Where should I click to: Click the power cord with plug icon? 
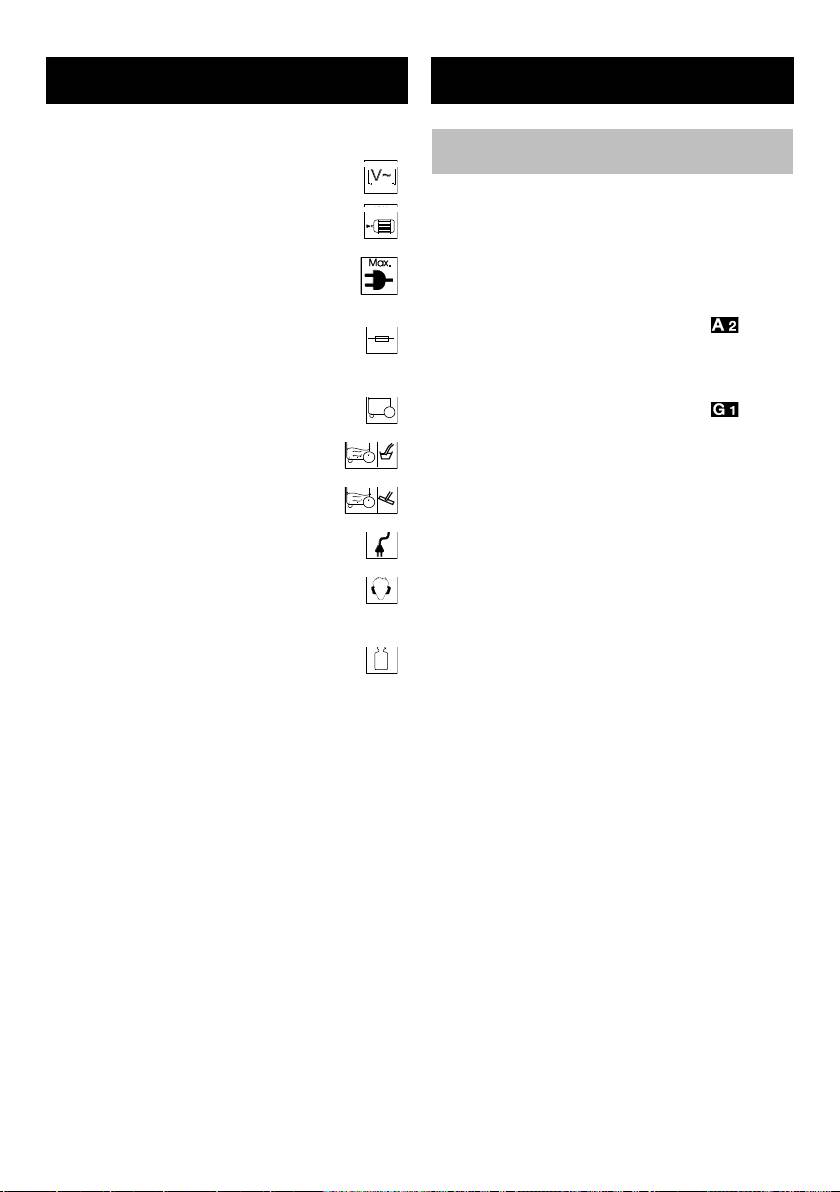(x=382, y=544)
